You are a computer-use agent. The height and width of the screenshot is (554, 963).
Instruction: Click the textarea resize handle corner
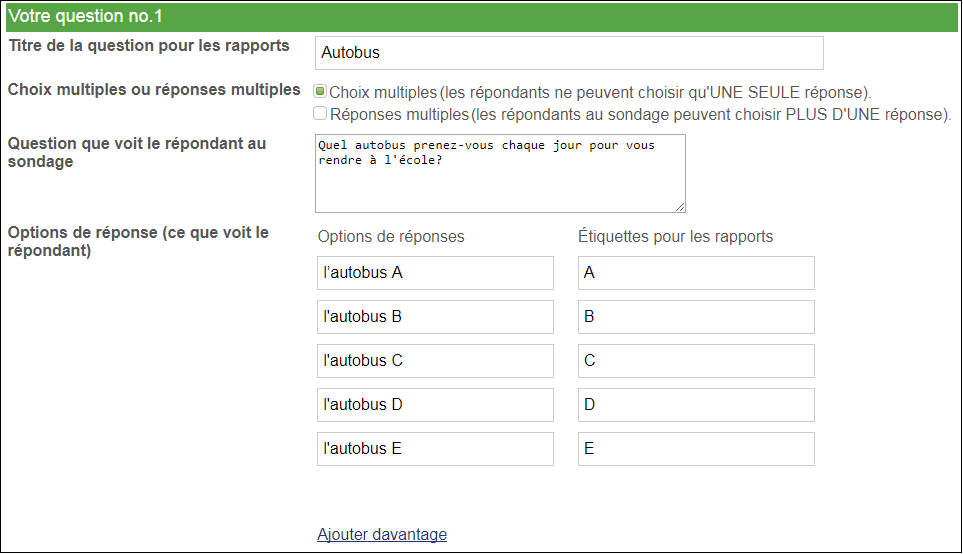(680, 208)
